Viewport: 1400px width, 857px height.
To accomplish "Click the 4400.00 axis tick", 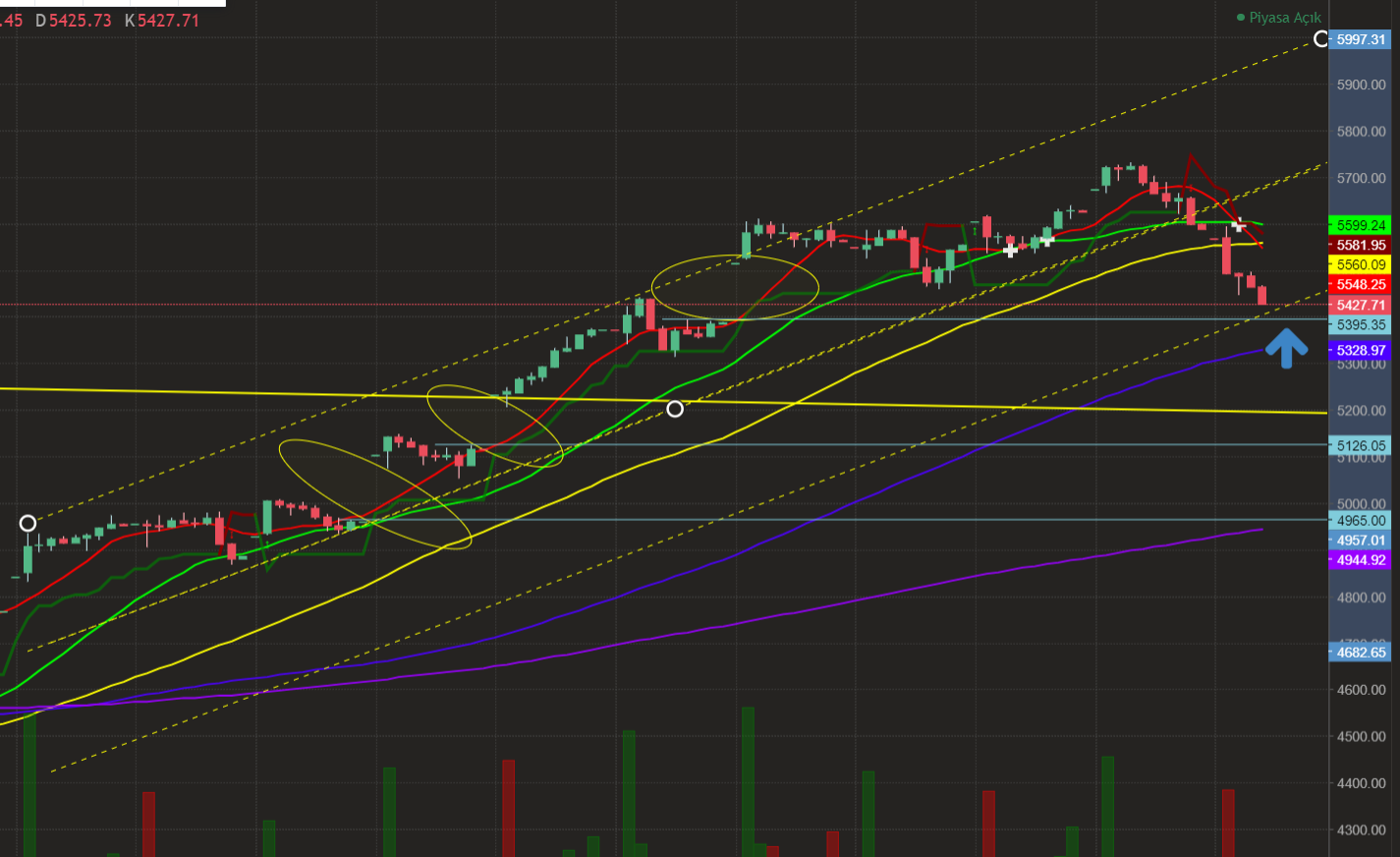I will point(1361,783).
